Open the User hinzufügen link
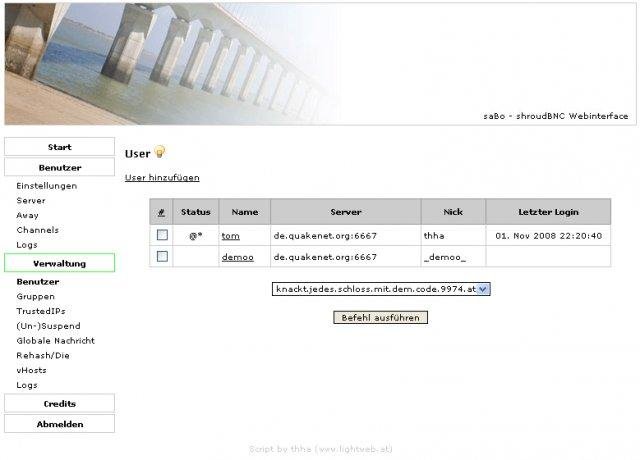This screenshot has width=640, height=460. pos(162,178)
